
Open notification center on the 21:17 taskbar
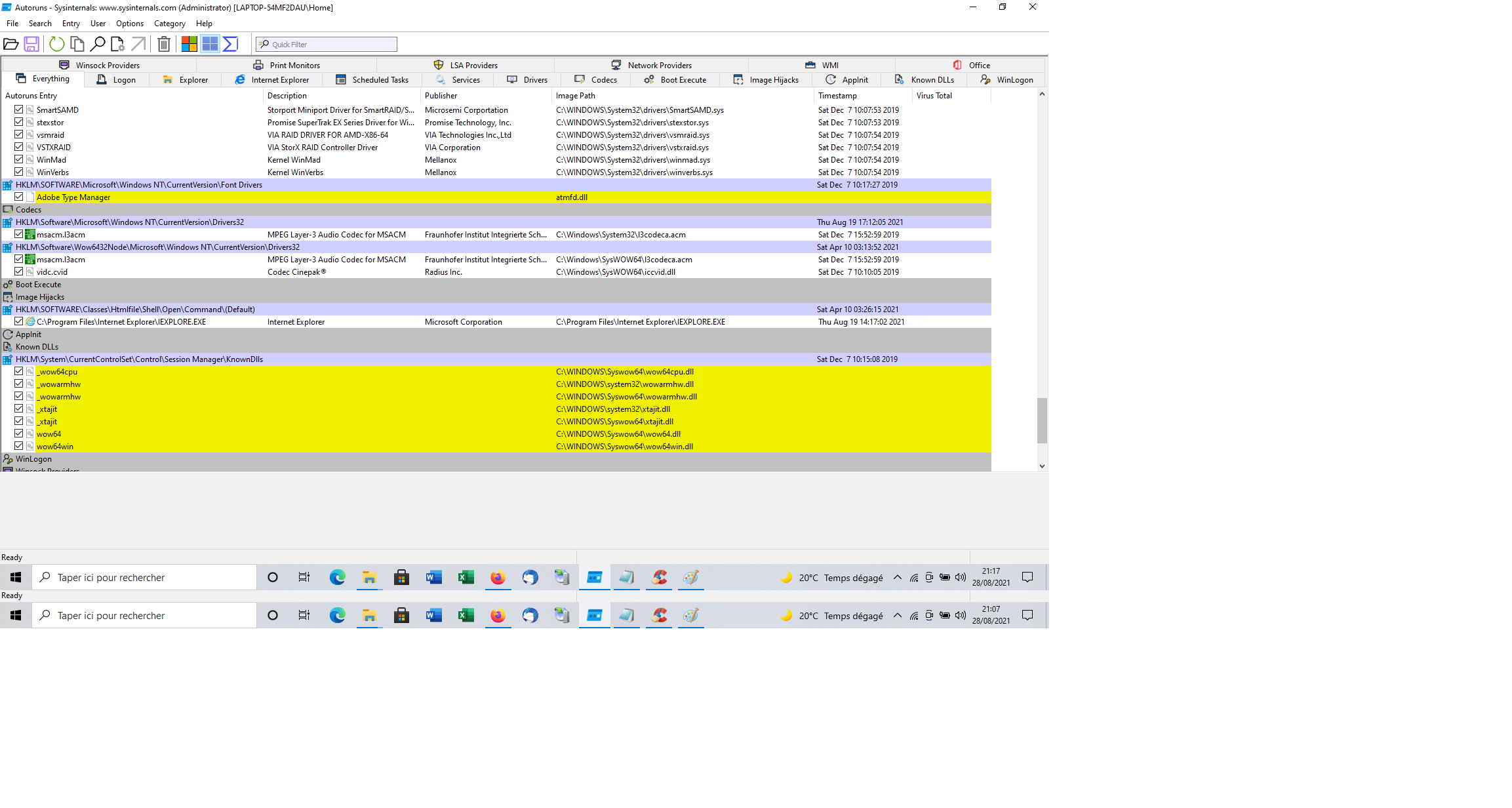click(x=1027, y=577)
